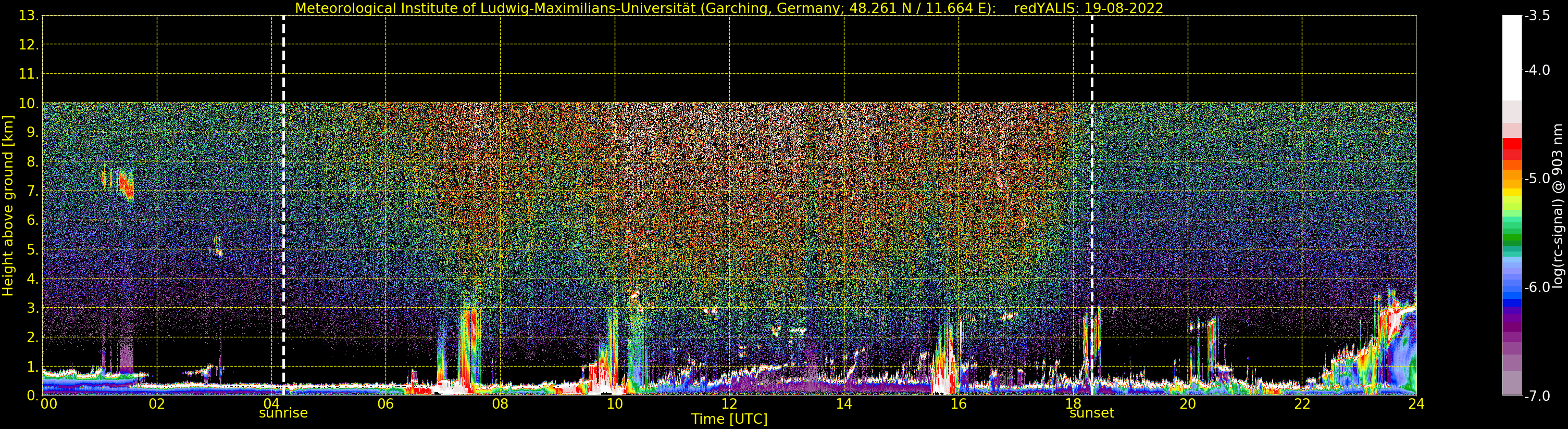Click the small cloud echo at 5 km near 03 UTC
Image resolution: width=1568 pixels, height=429 pixels.
pos(218,248)
